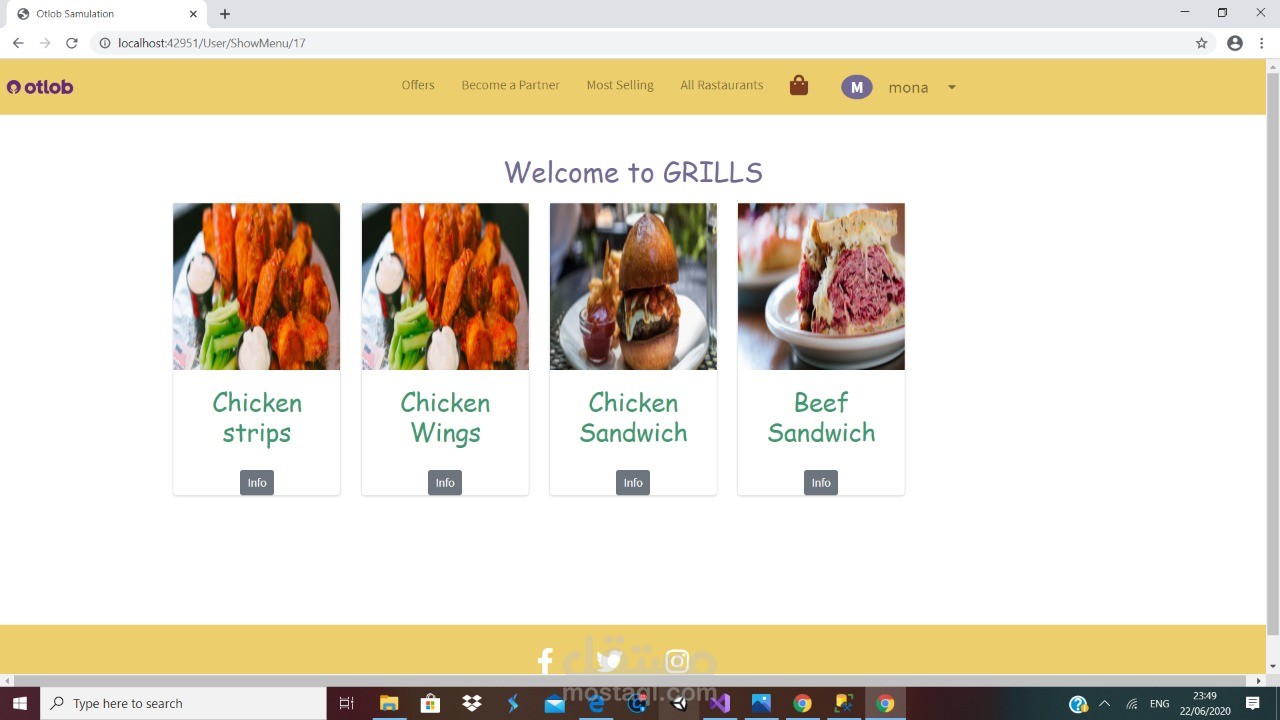1280x720 pixels.
Task: Open the Facebook footer icon
Action: (545, 661)
